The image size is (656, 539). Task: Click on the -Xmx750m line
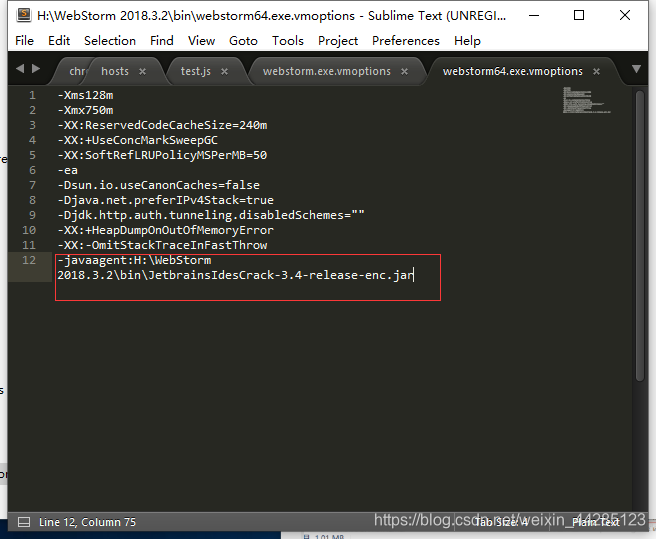point(85,110)
